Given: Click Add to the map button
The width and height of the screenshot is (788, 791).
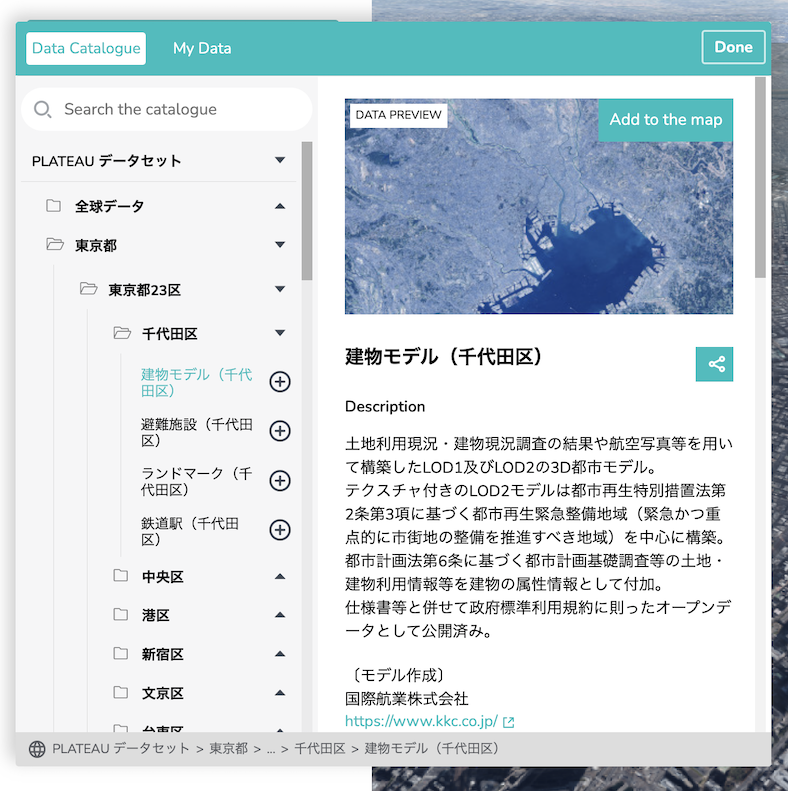Looking at the screenshot, I should [x=665, y=120].
